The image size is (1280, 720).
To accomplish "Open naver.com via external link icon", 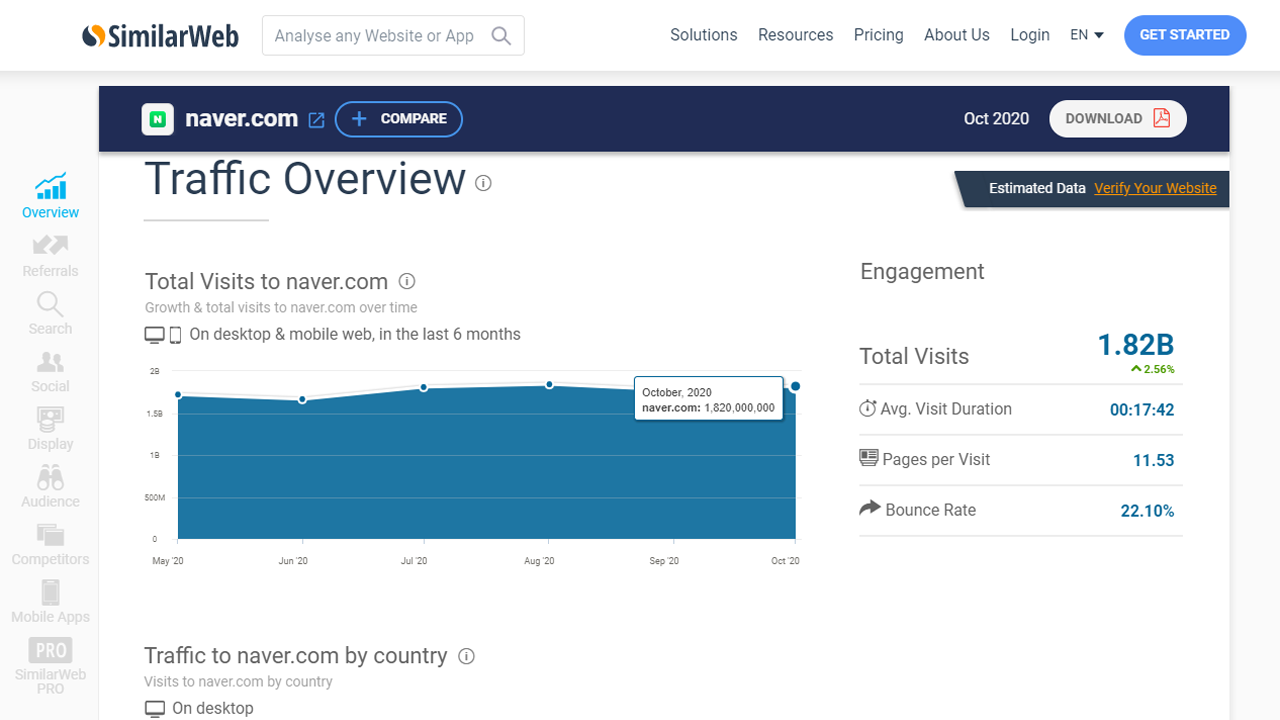I will pyautogui.click(x=316, y=120).
